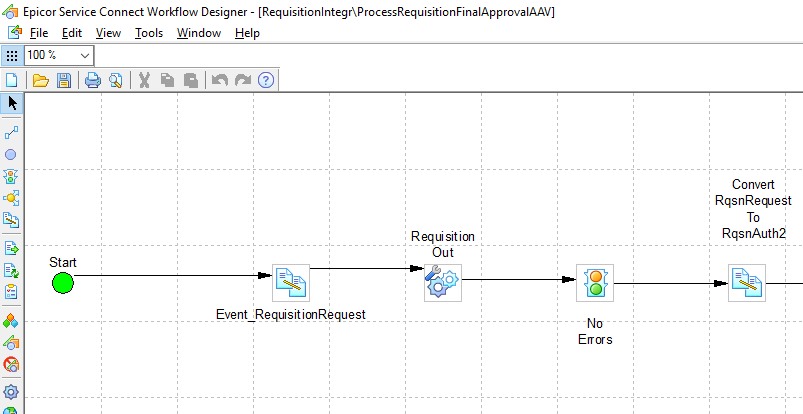Open the View menu
The image size is (803, 414).
point(108,33)
